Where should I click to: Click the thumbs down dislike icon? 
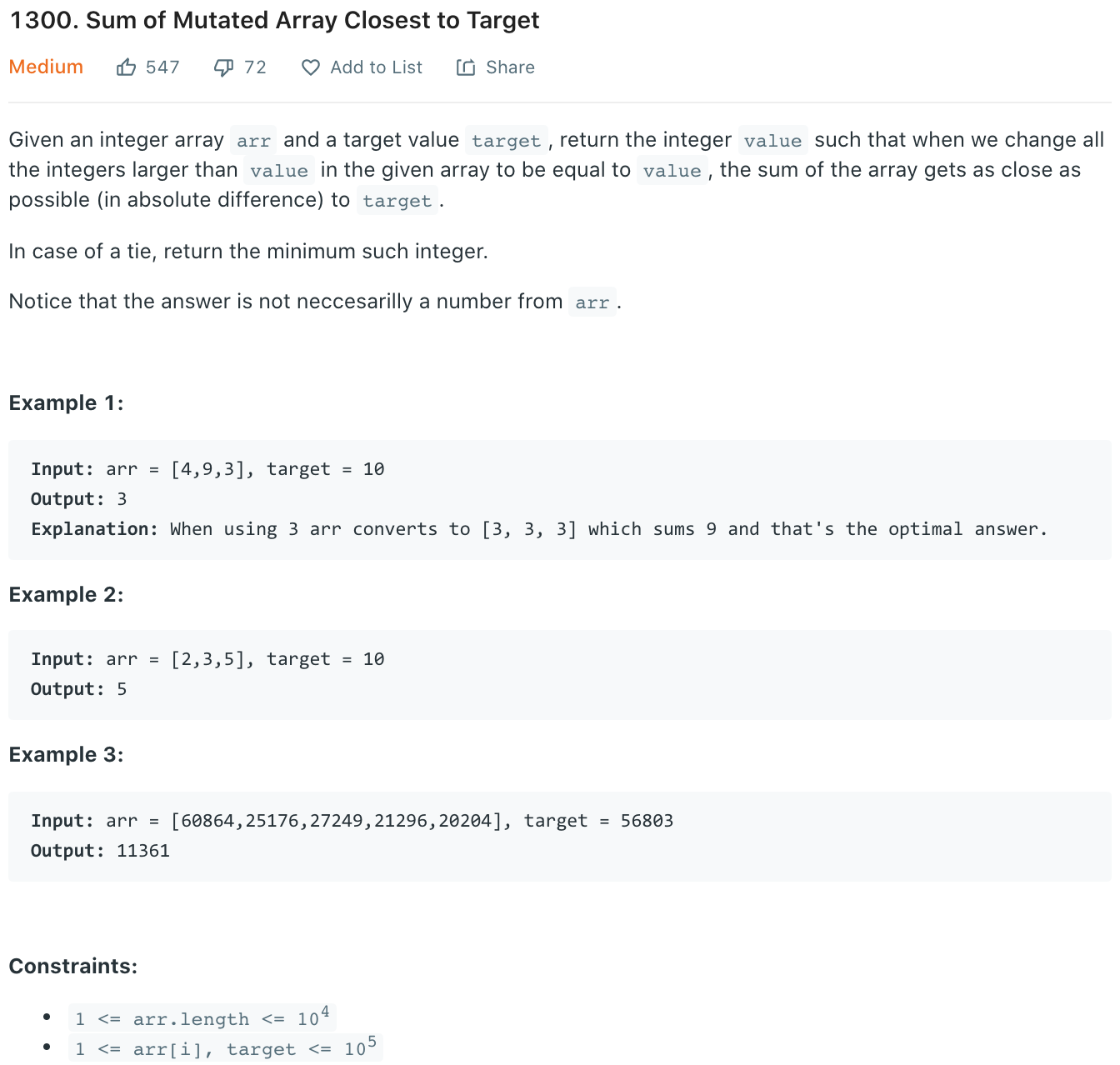click(x=222, y=67)
